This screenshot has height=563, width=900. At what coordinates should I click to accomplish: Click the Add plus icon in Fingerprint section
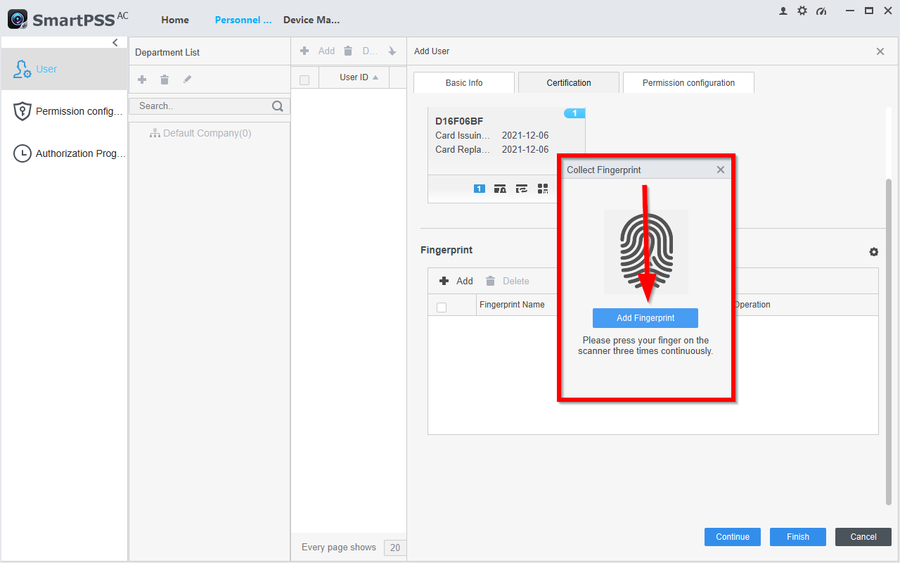tap(444, 281)
